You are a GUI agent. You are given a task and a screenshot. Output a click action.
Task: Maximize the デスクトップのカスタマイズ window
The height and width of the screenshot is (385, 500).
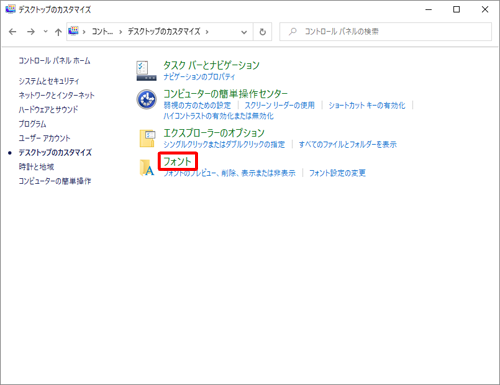[457, 9]
